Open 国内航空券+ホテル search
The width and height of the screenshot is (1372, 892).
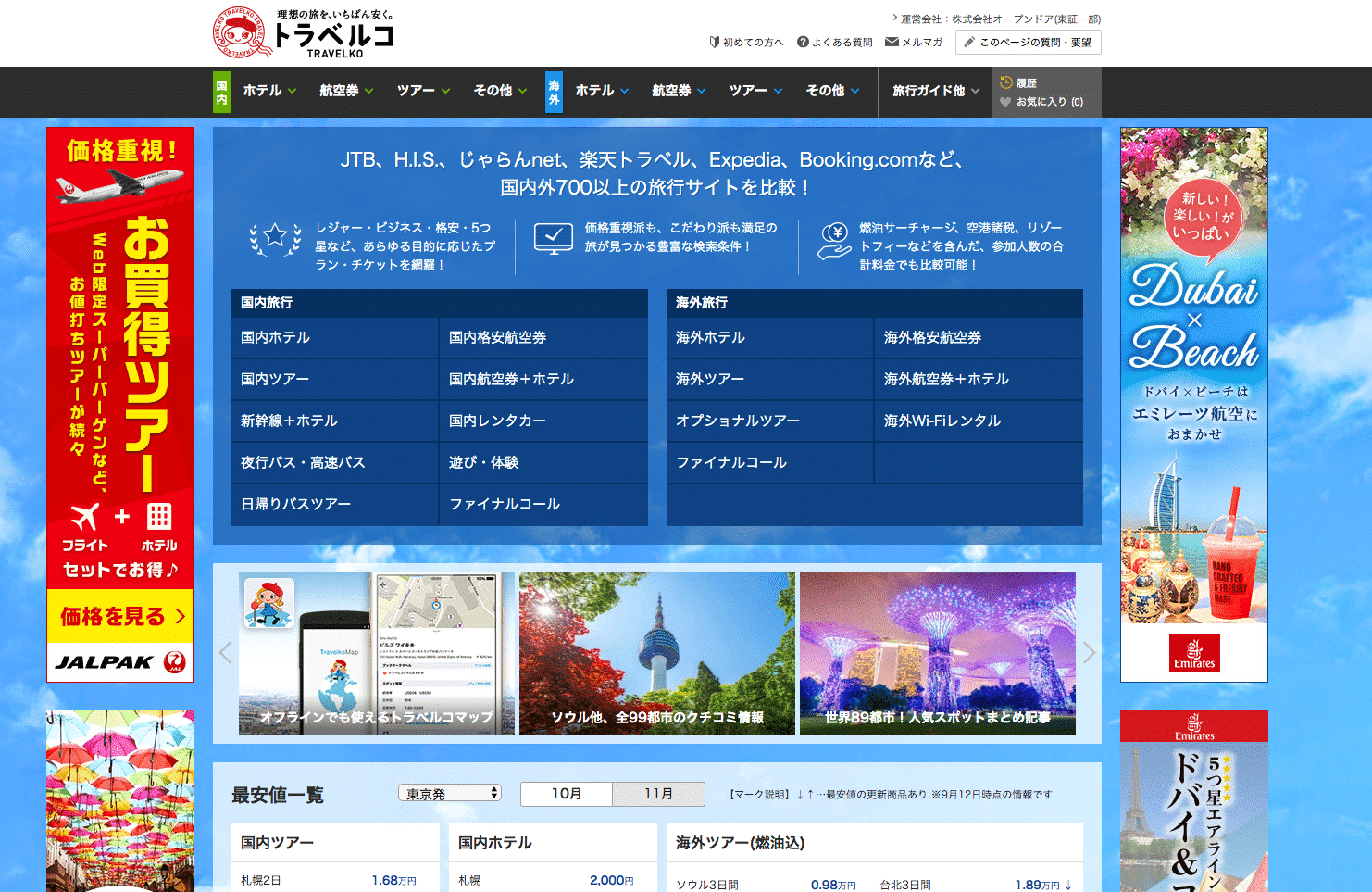[x=543, y=380]
